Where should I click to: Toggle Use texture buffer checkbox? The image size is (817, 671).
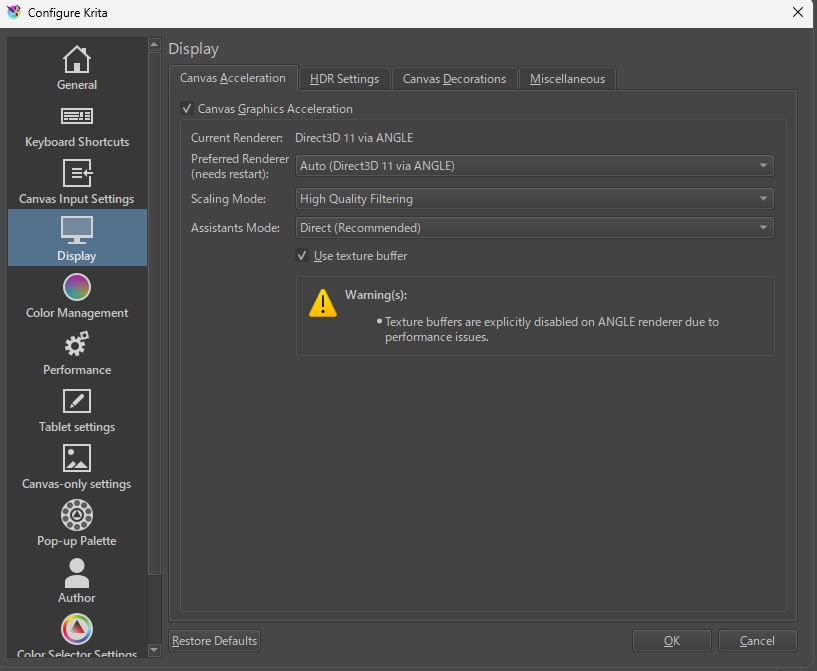tap(302, 255)
